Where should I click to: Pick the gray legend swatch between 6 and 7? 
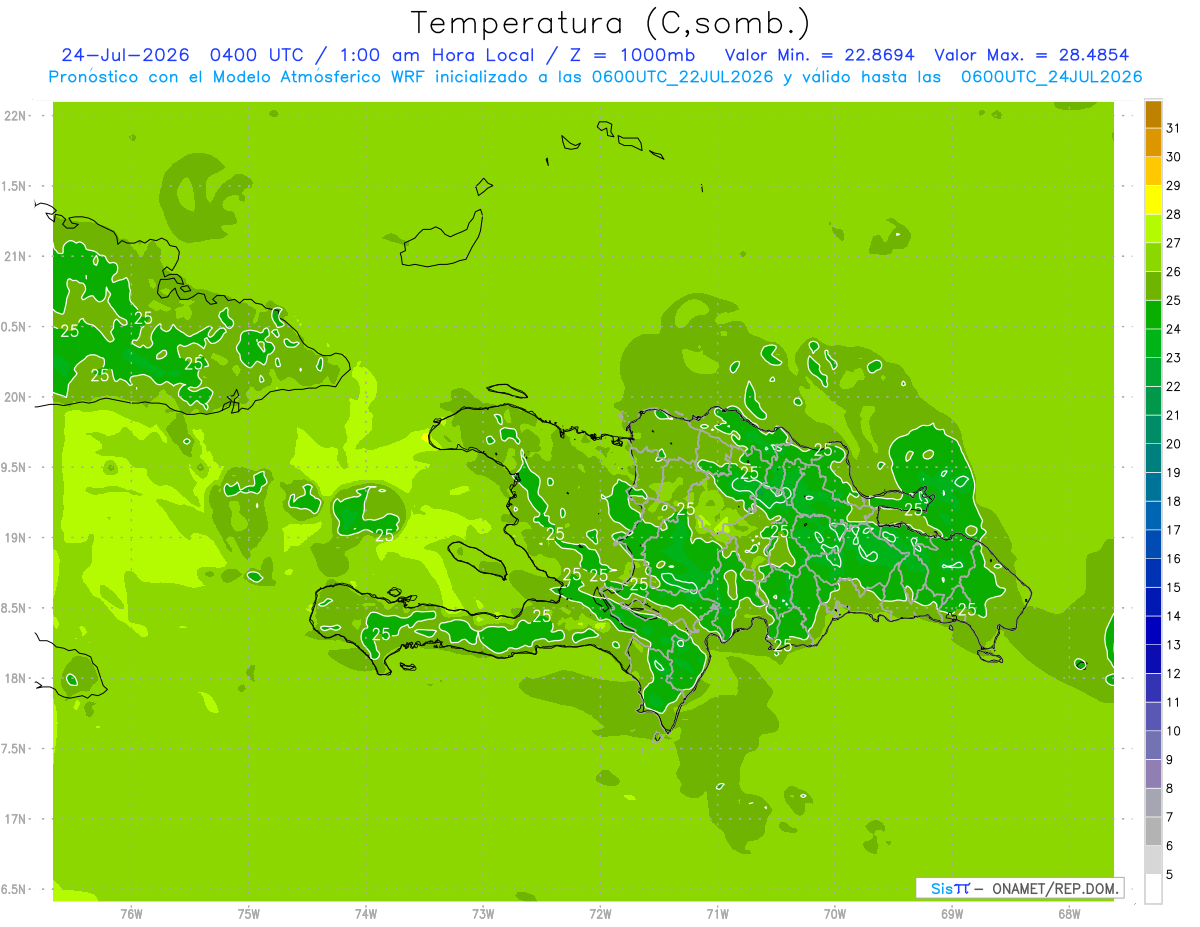click(x=1153, y=832)
